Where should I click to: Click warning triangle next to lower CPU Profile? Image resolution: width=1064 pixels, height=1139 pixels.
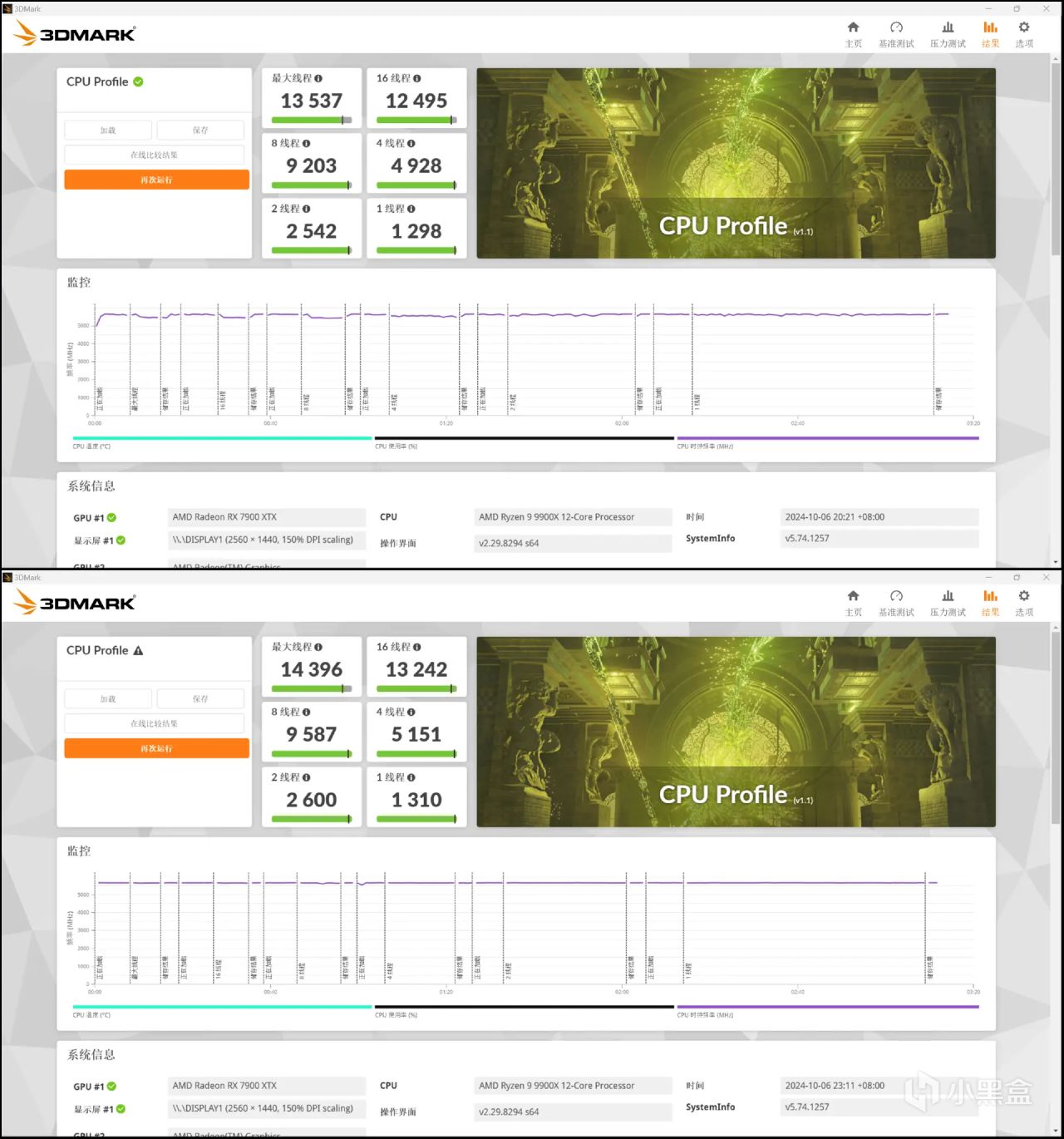point(138,650)
